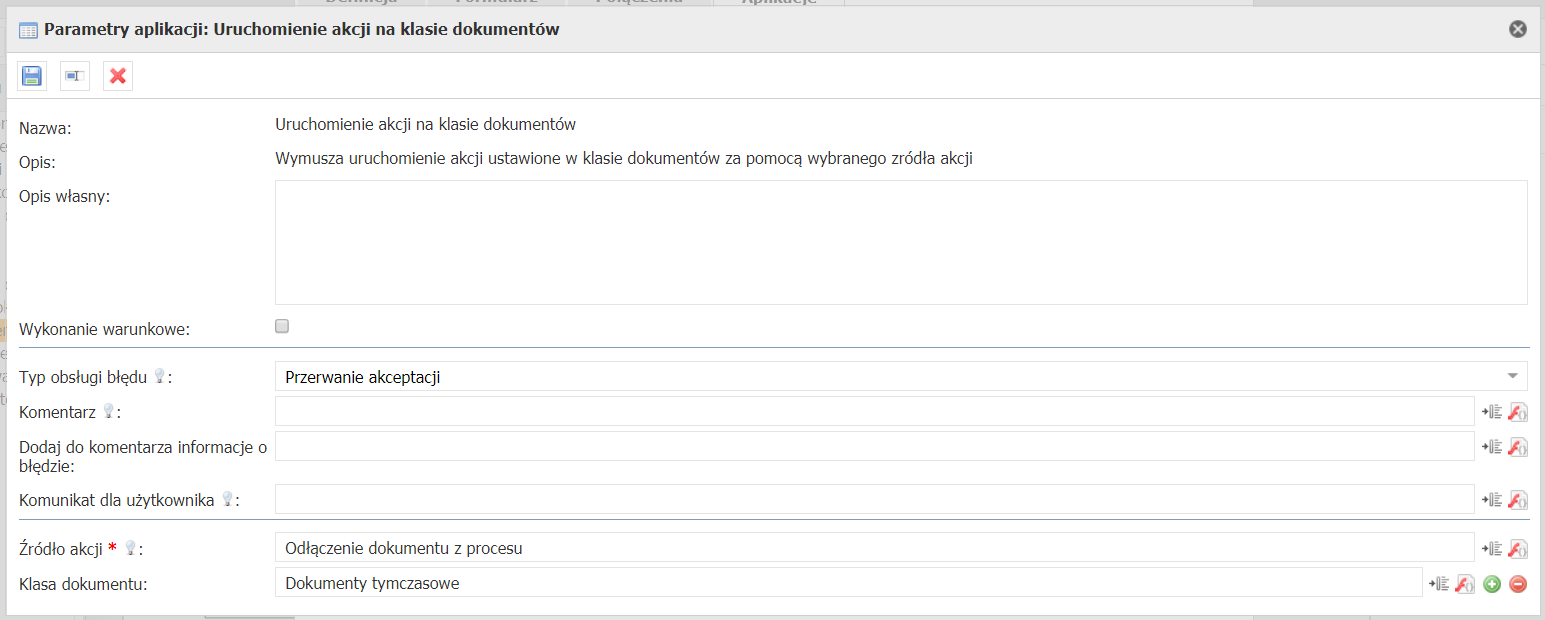
Task: Click insert-variable icon for Dodaj do komentarza row
Action: [1492, 447]
